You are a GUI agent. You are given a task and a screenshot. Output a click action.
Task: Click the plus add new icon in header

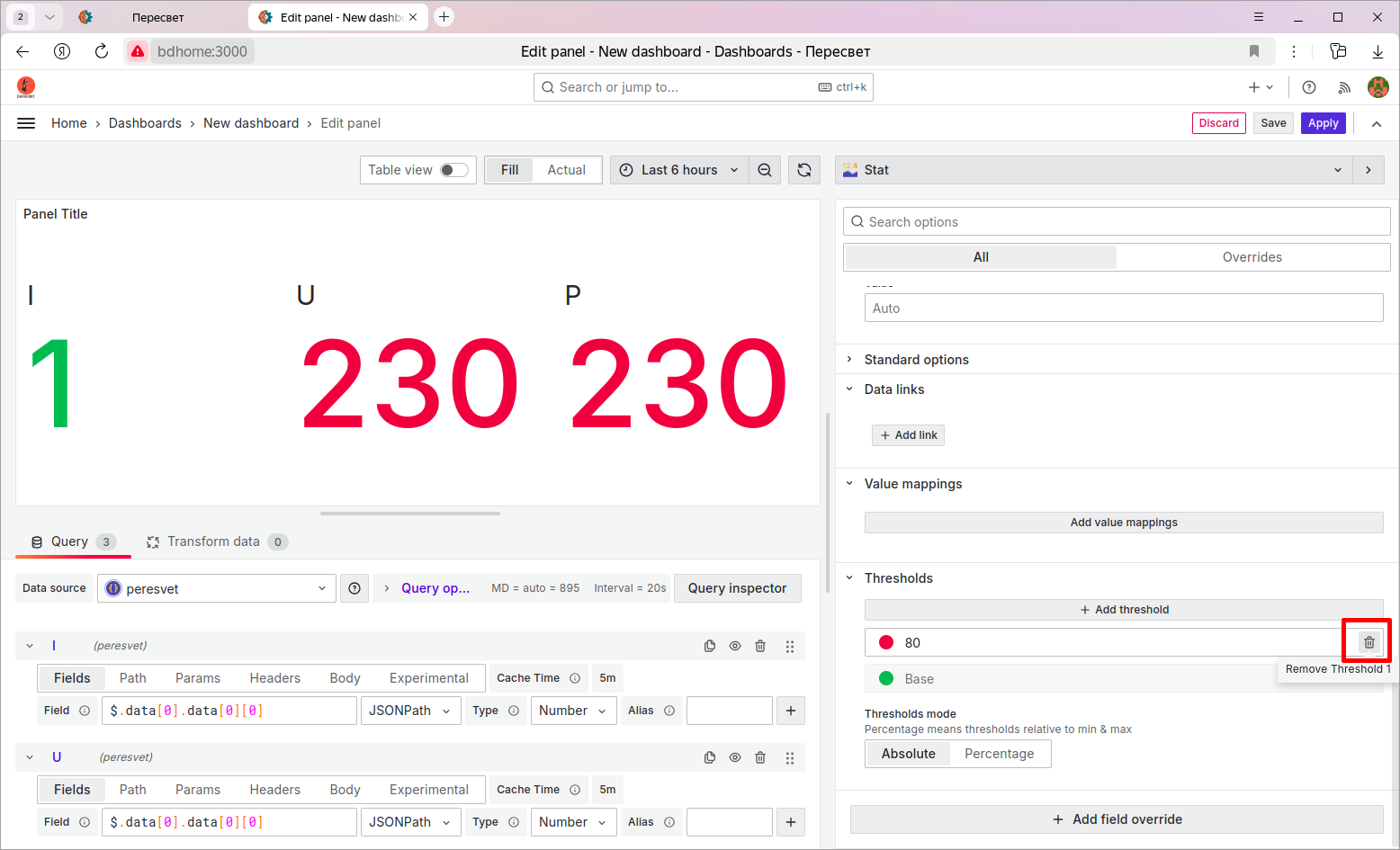1261,87
